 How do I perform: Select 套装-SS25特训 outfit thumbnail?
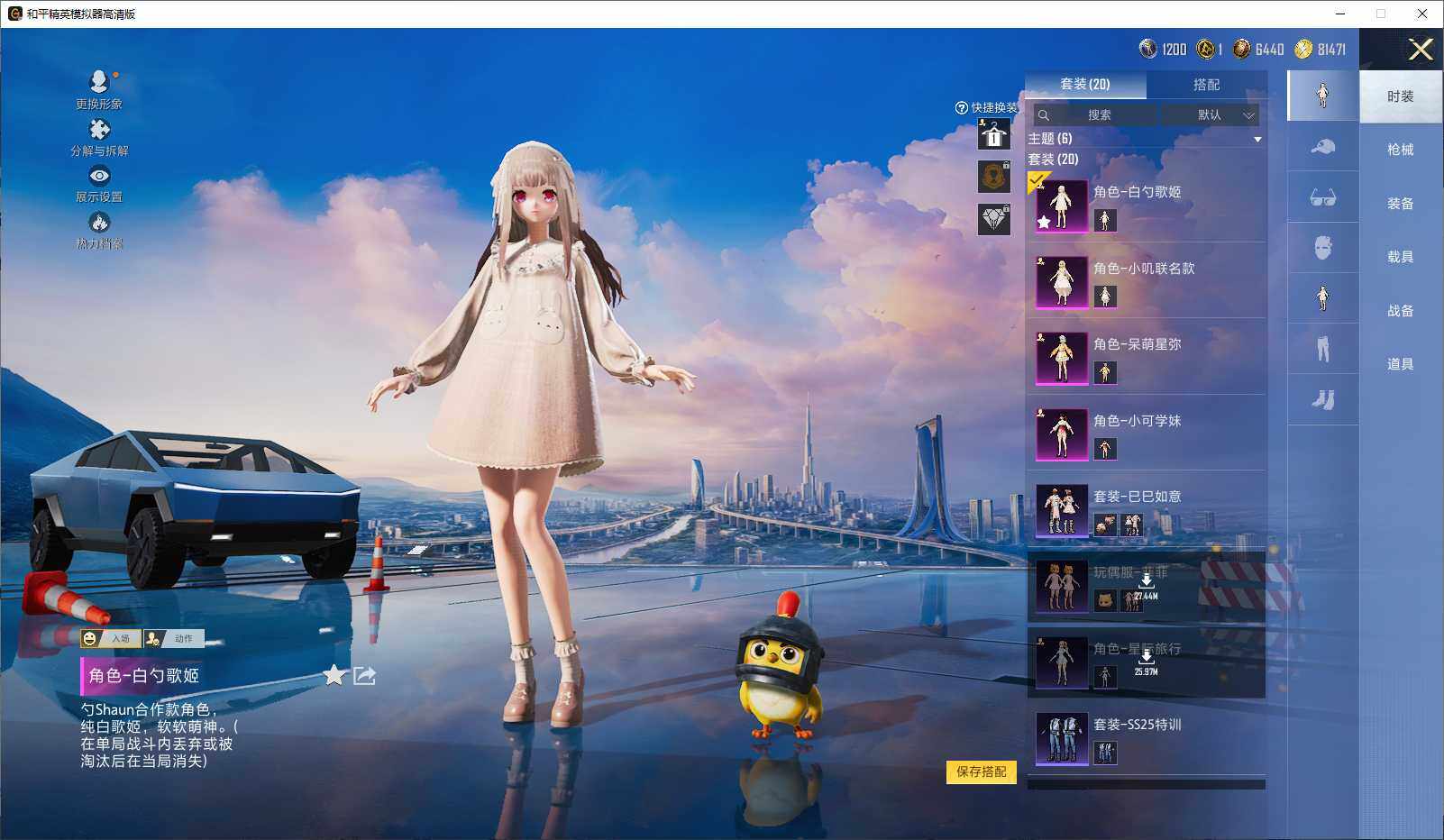1061,738
